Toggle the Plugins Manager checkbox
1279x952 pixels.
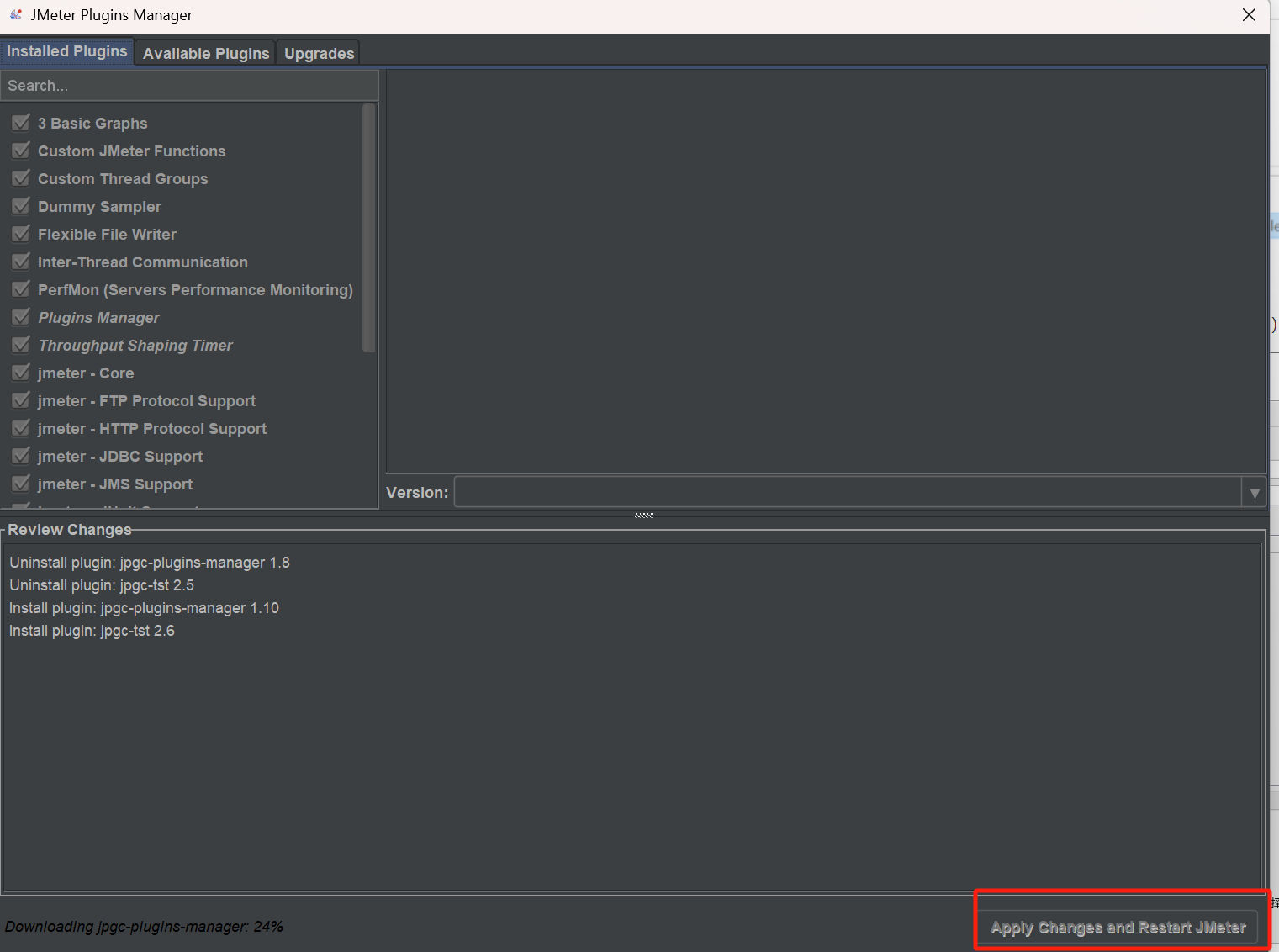point(21,317)
